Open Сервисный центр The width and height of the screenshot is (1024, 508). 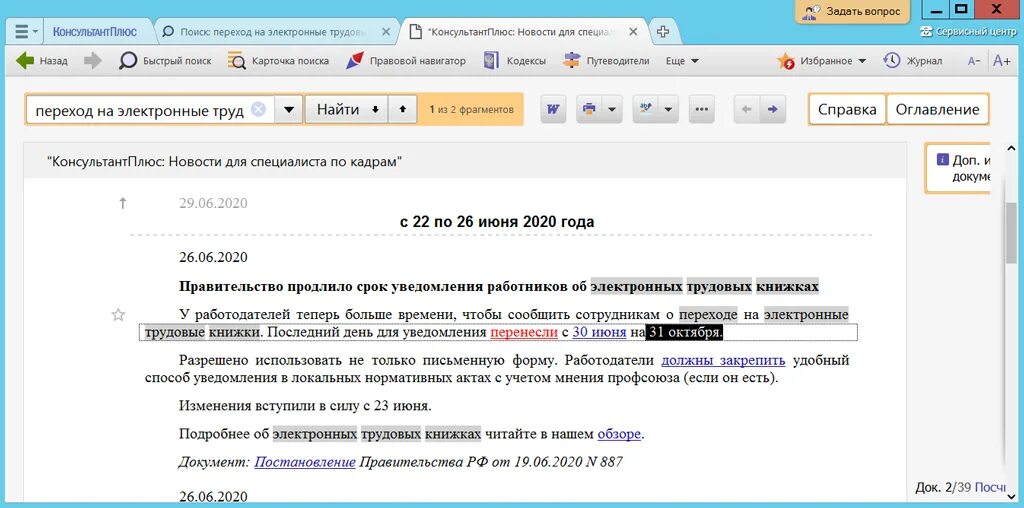click(x=968, y=31)
